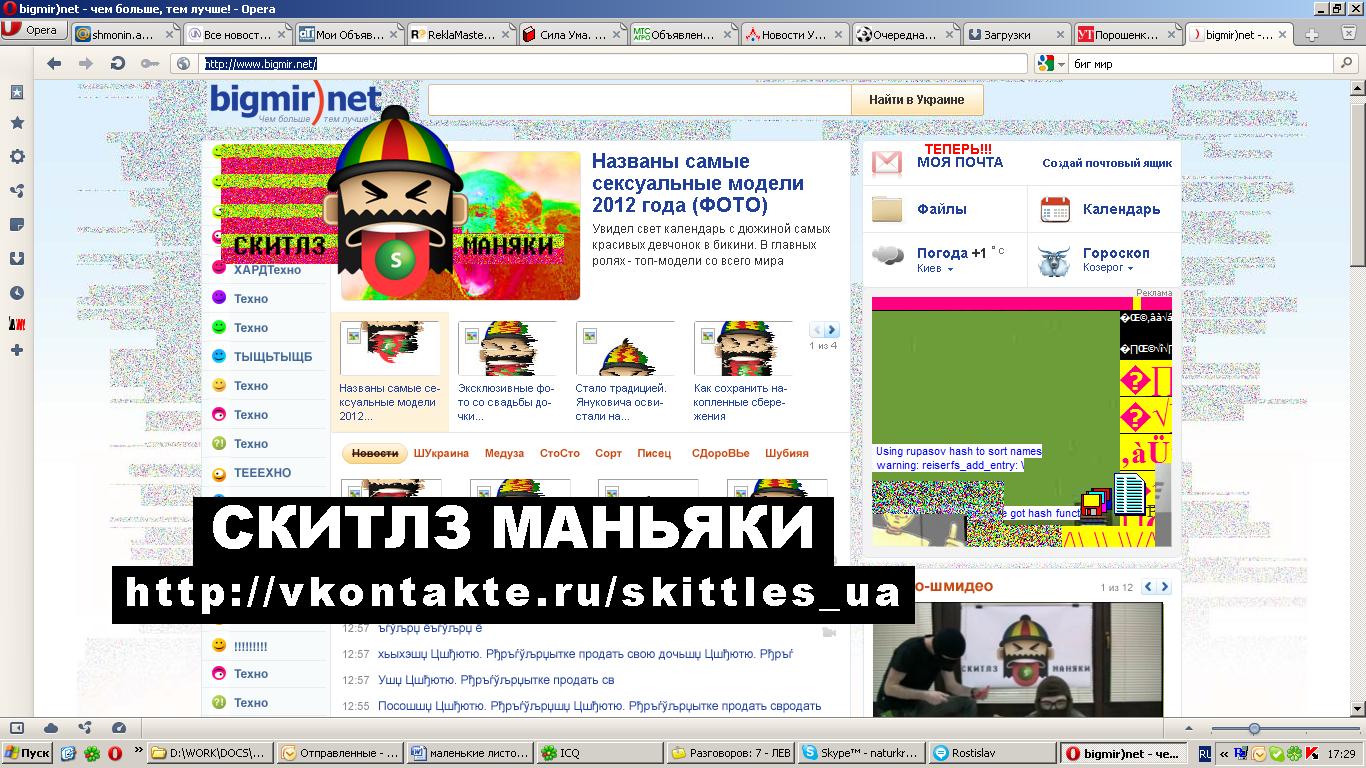Open the Google search engine dropdown
Screen dimensions: 1366x768
tap(1050, 64)
